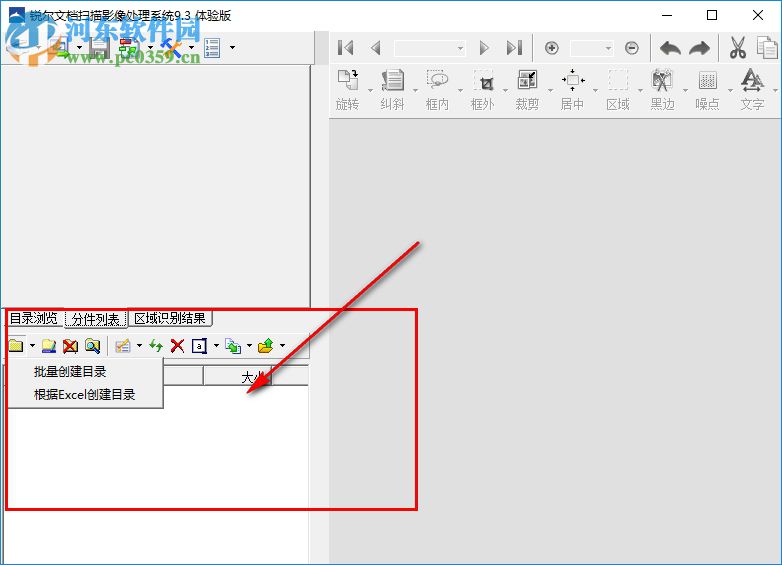Click the rename 'a' text box icon
Image resolution: width=782 pixels, height=565 pixels.
point(199,346)
